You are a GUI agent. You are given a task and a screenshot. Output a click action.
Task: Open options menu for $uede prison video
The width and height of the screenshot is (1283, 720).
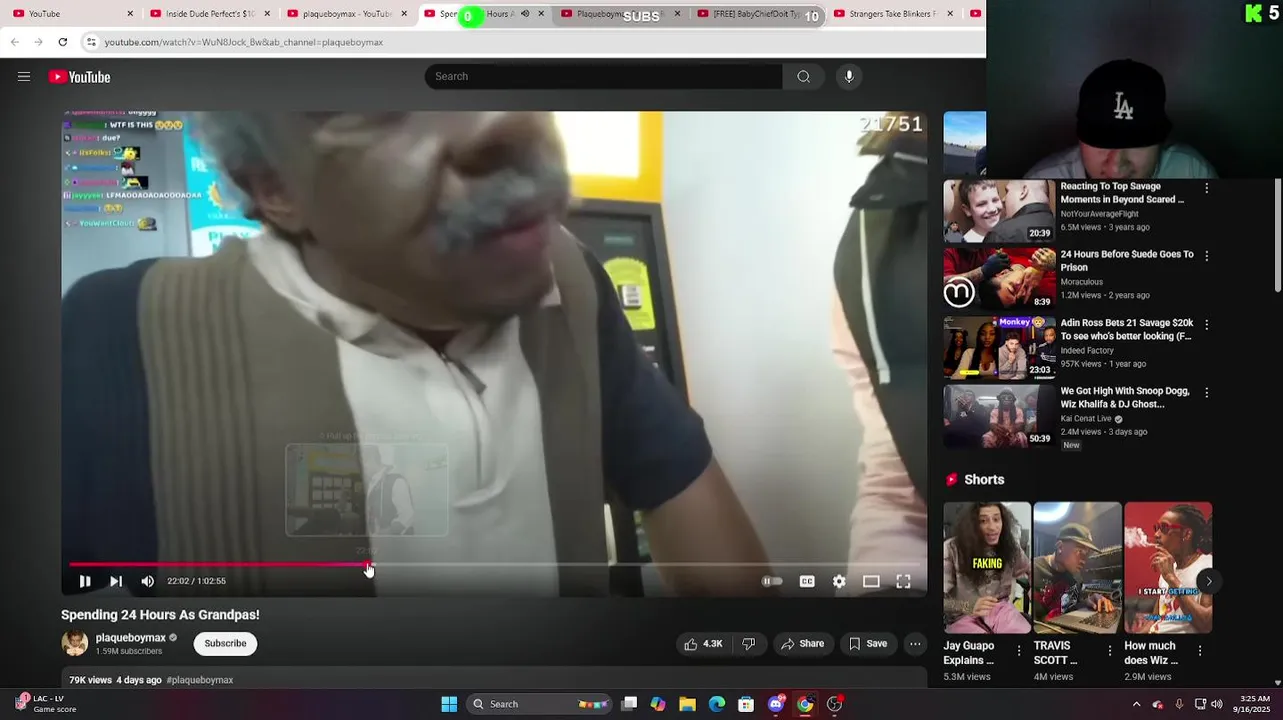tap(1206, 256)
